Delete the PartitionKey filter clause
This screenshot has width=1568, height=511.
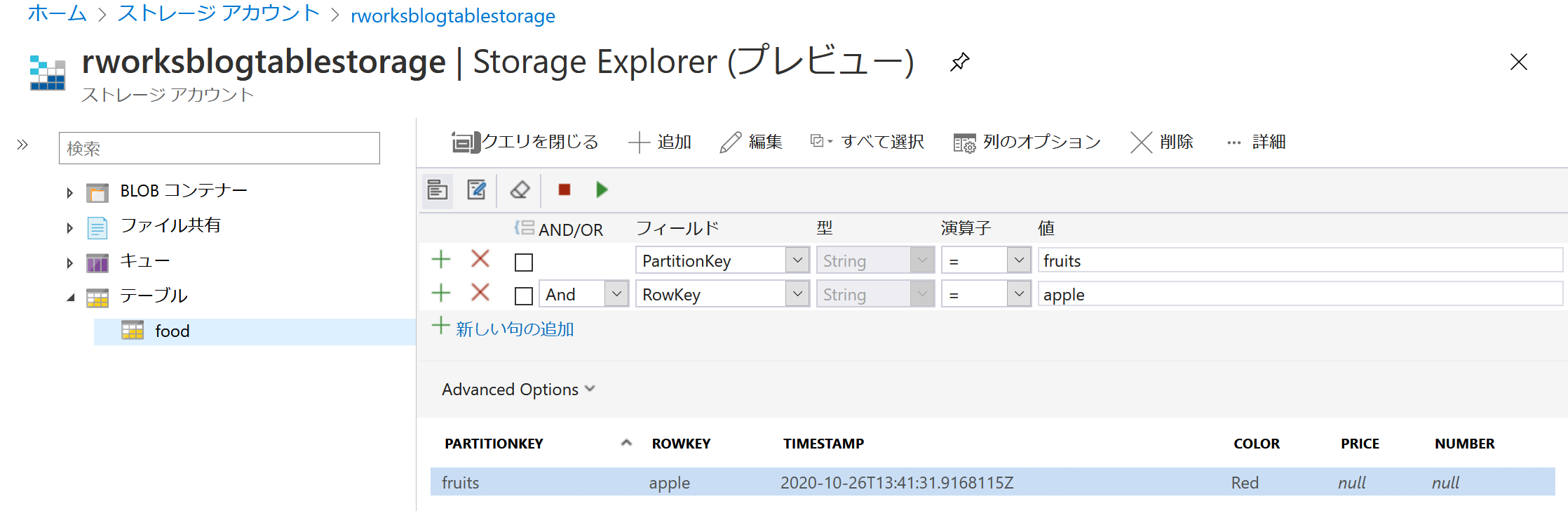[480, 259]
